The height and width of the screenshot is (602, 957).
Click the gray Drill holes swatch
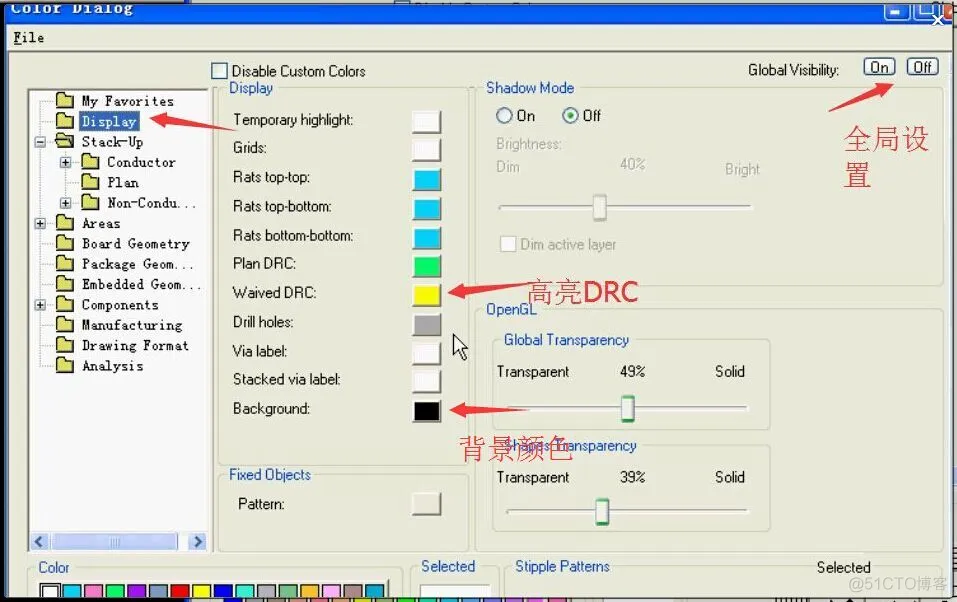426,325
